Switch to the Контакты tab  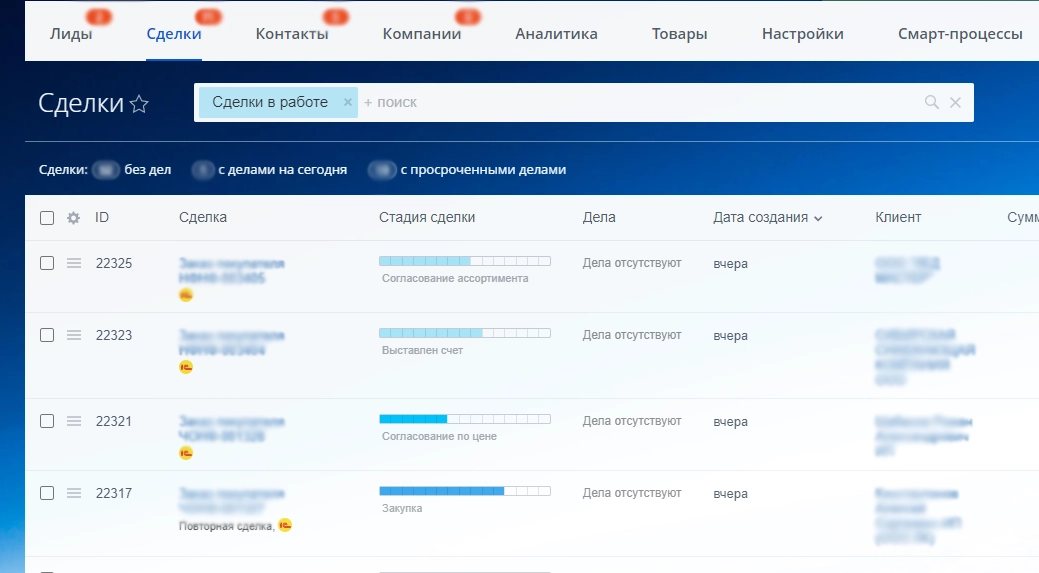292,34
